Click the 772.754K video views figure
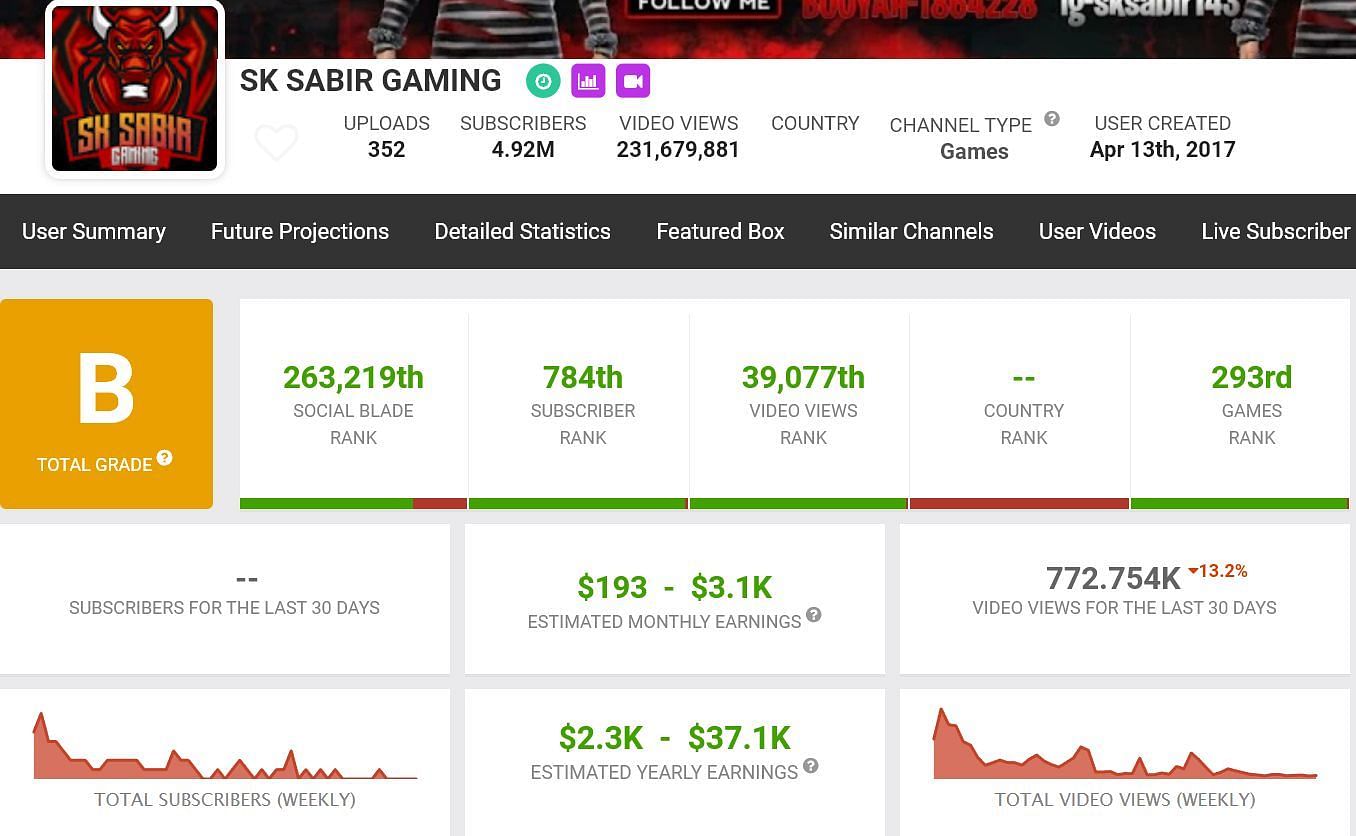The height and width of the screenshot is (836, 1356). coord(1113,578)
